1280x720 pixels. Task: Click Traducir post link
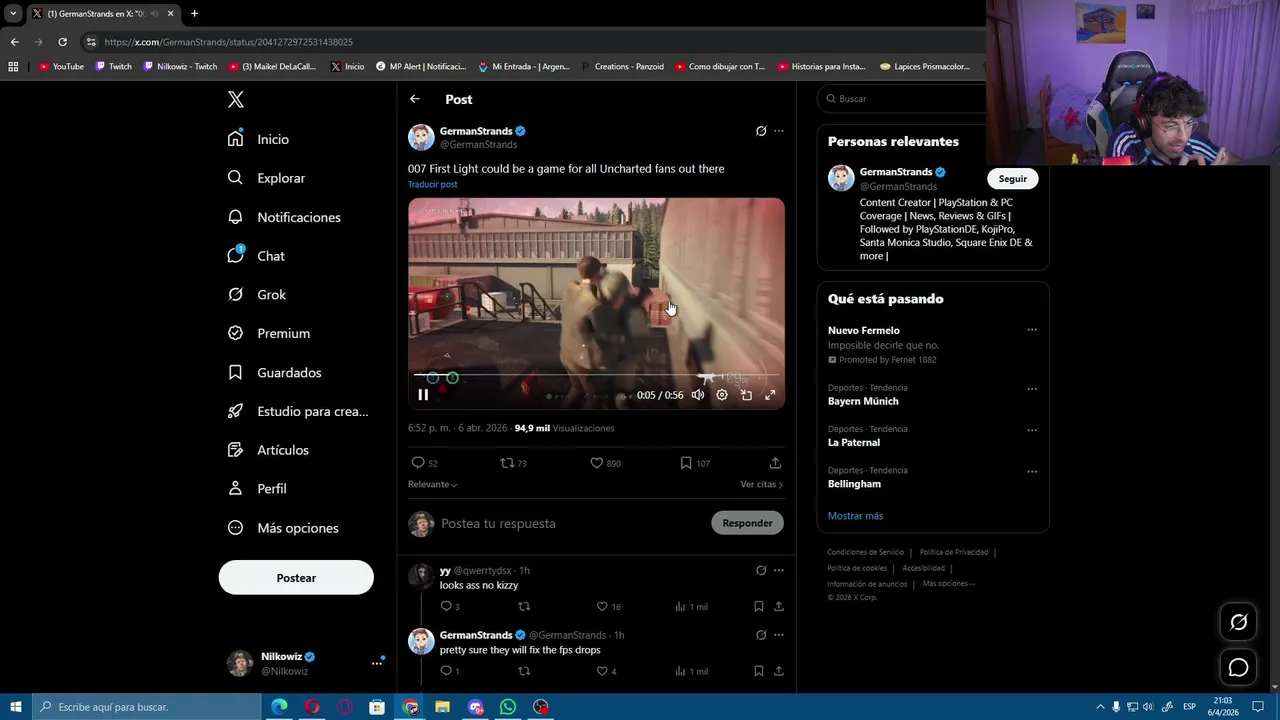[x=432, y=184]
